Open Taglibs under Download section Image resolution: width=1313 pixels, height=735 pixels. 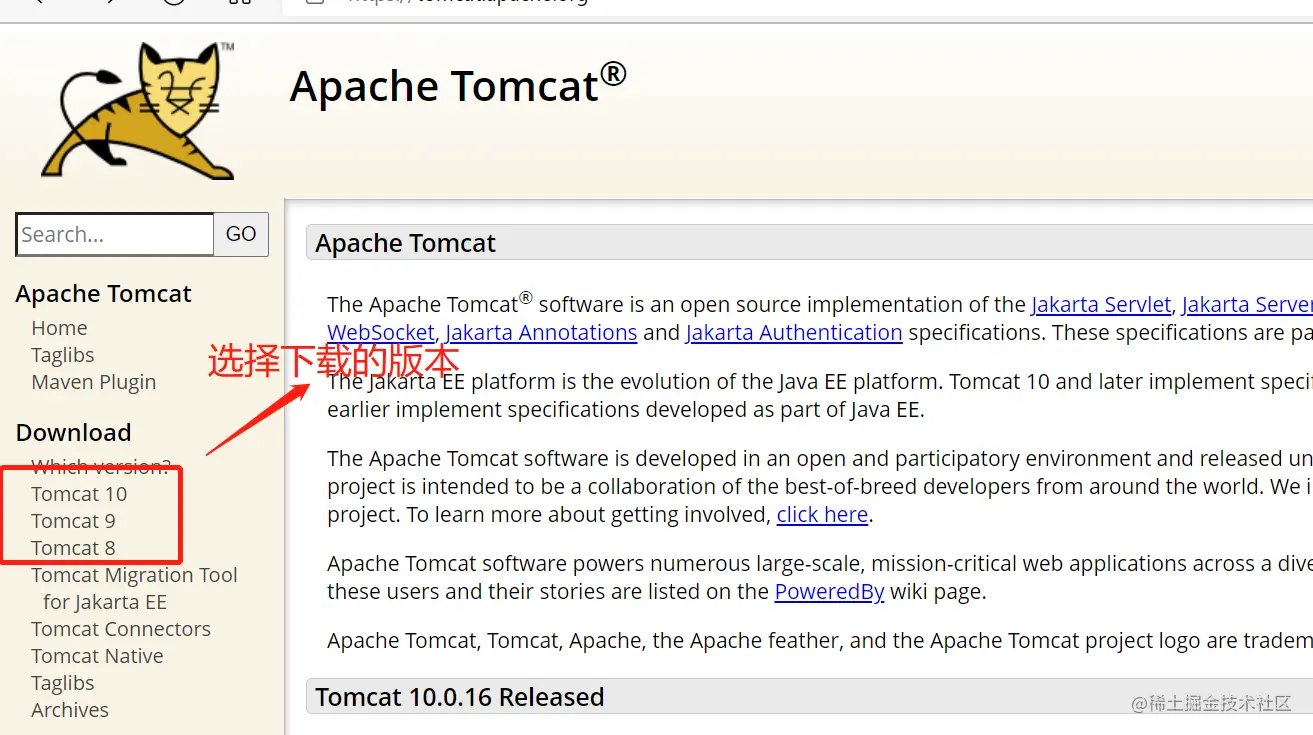click(63, 683)
